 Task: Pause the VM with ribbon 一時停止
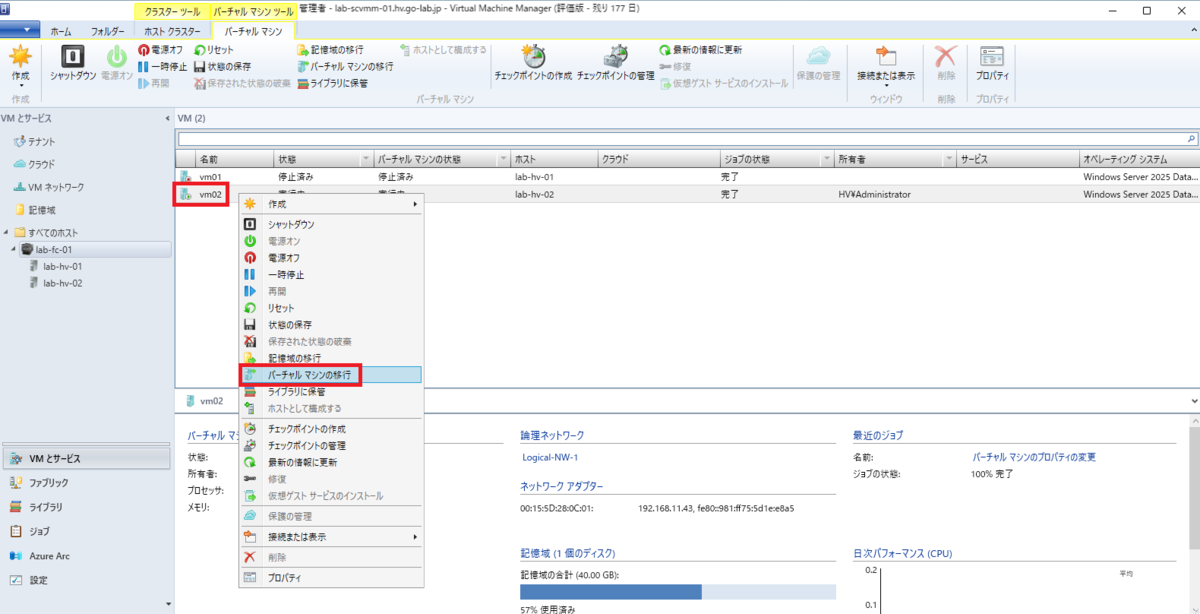162,66
